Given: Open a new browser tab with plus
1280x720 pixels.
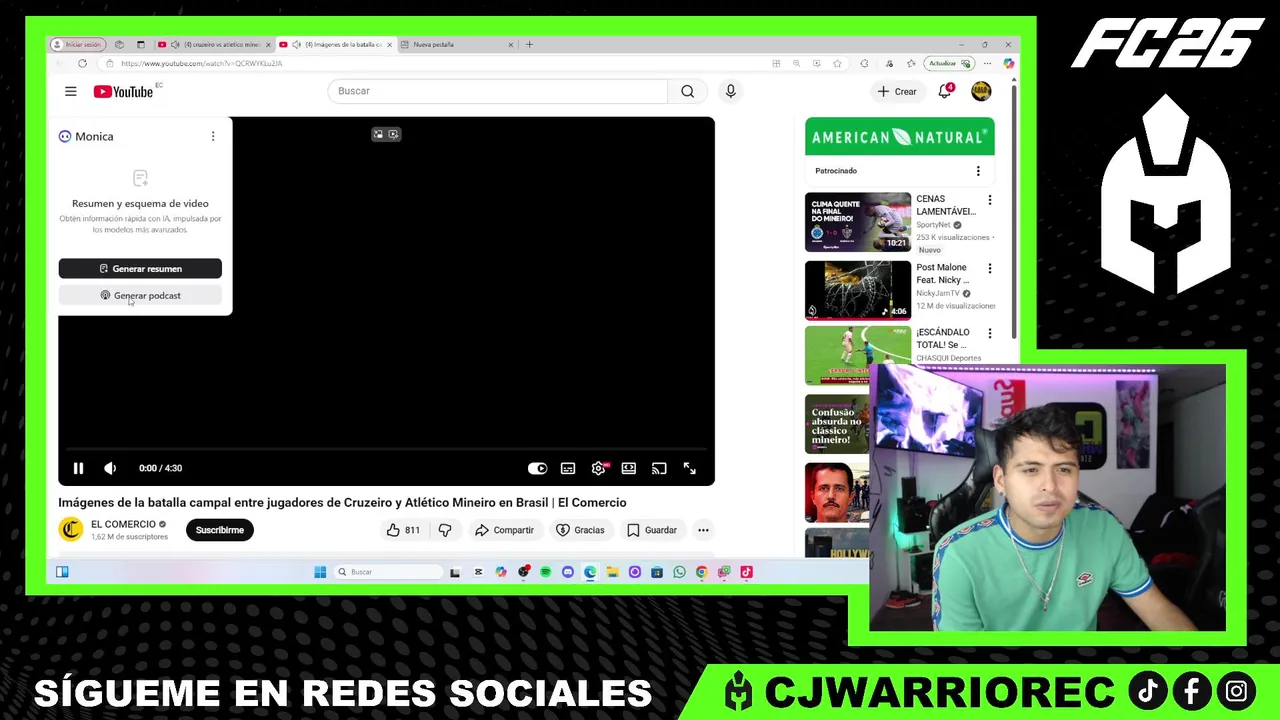Looking at the screenshot, I should [x=529, y=44].
